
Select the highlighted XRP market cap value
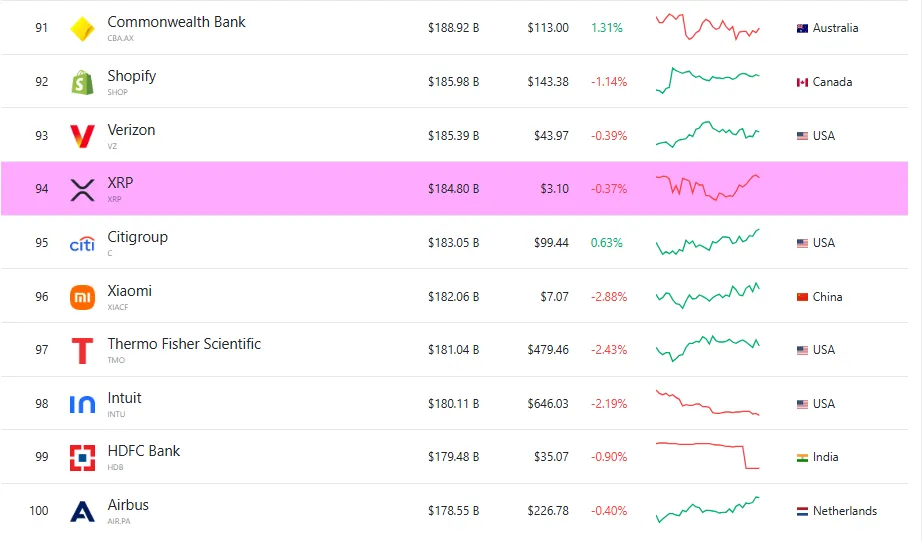click(453, 189)
